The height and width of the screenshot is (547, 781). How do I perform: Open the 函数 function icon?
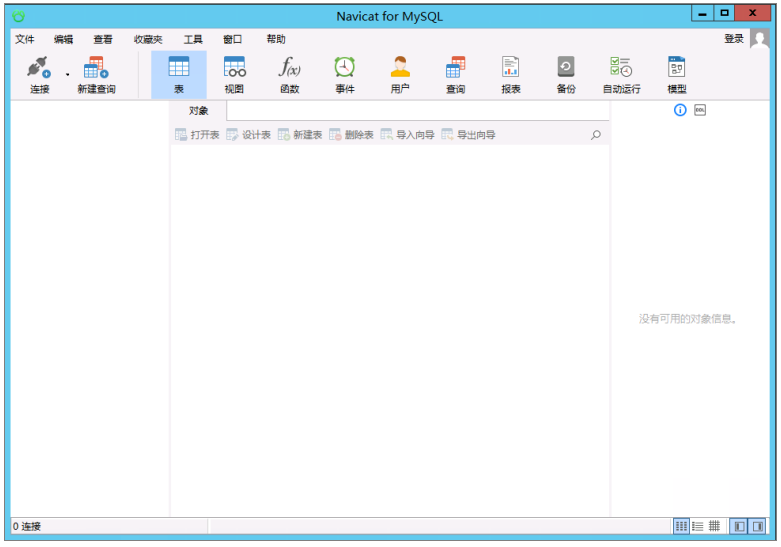point(289,75)
